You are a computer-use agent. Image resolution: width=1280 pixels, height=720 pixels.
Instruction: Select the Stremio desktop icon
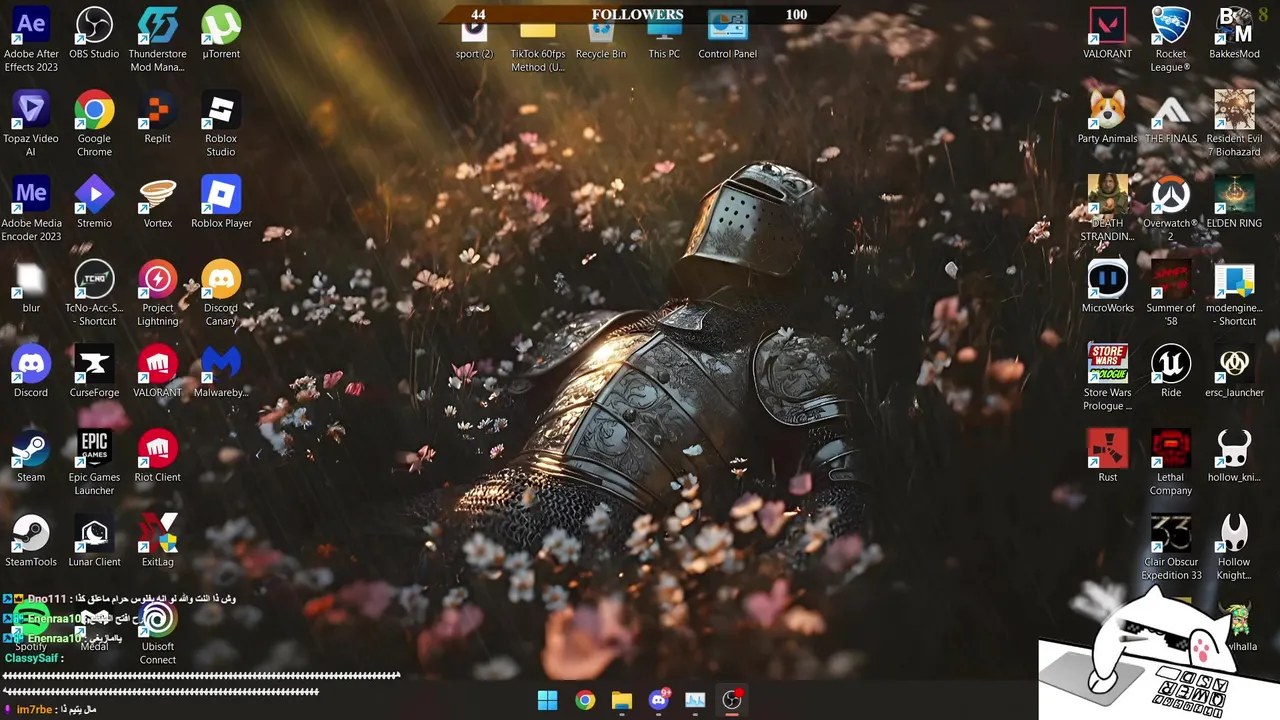point(94,203)
